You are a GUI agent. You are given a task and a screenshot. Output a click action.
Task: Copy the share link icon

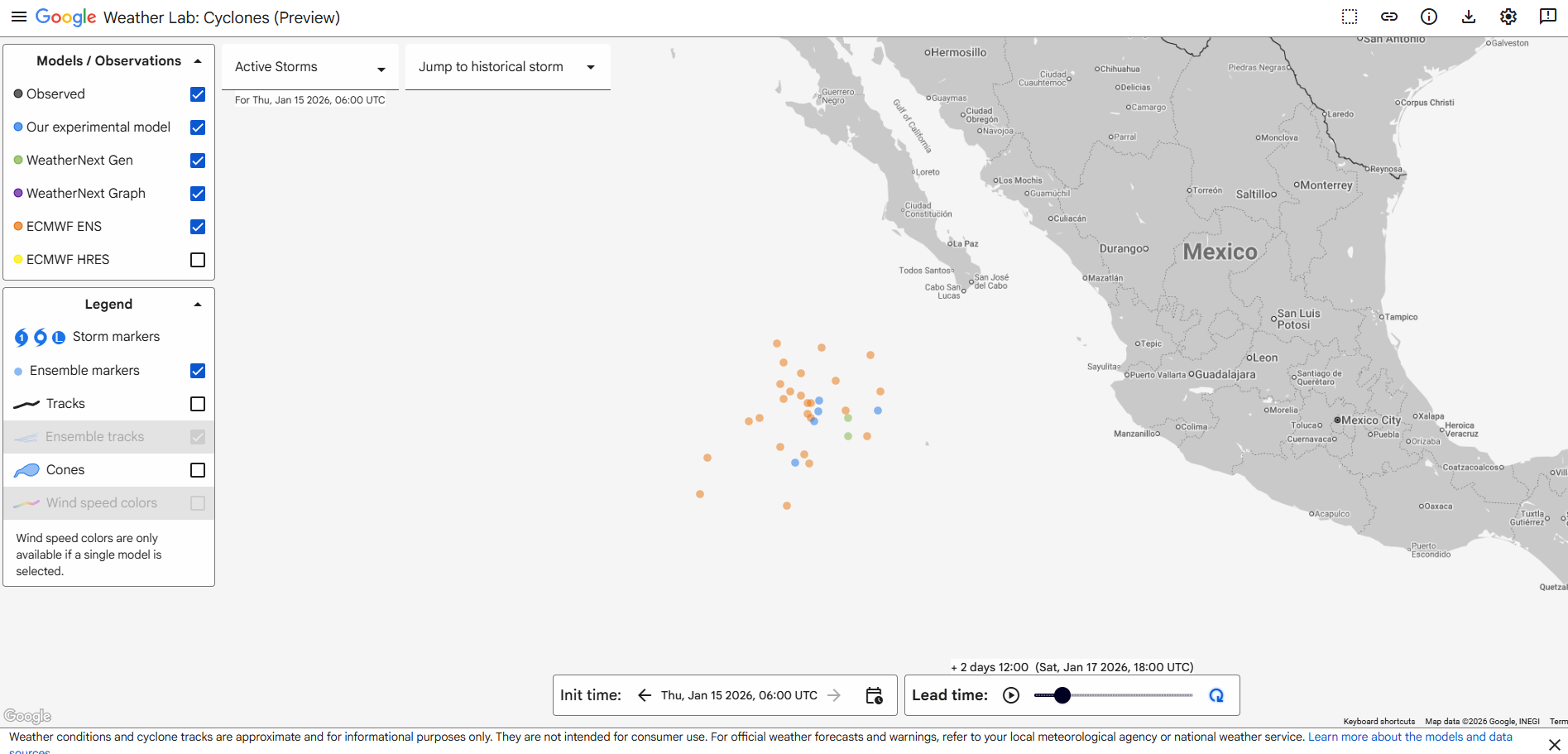1389,17
